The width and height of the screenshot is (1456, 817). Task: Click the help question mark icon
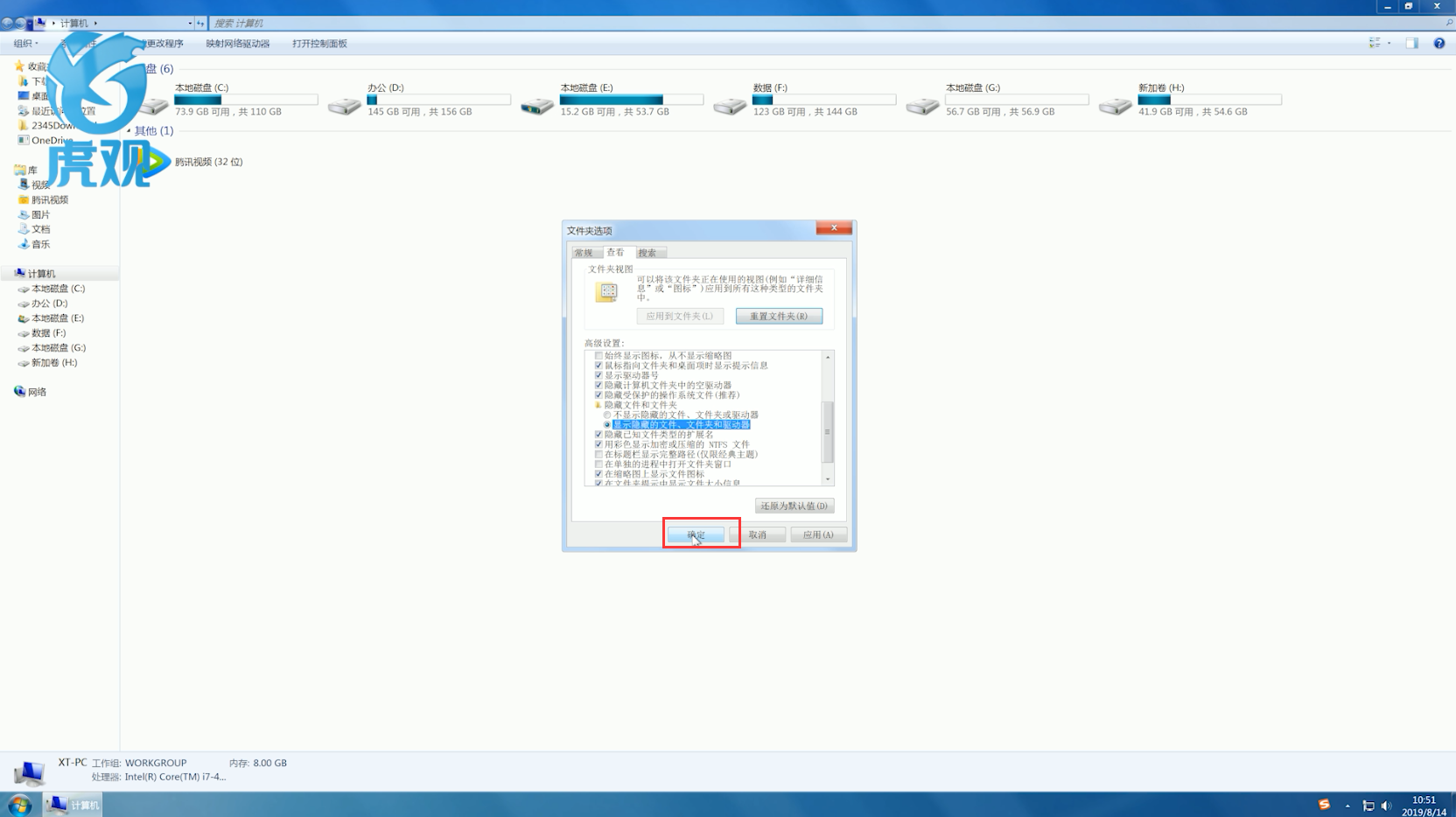(x=1438, y=43)
